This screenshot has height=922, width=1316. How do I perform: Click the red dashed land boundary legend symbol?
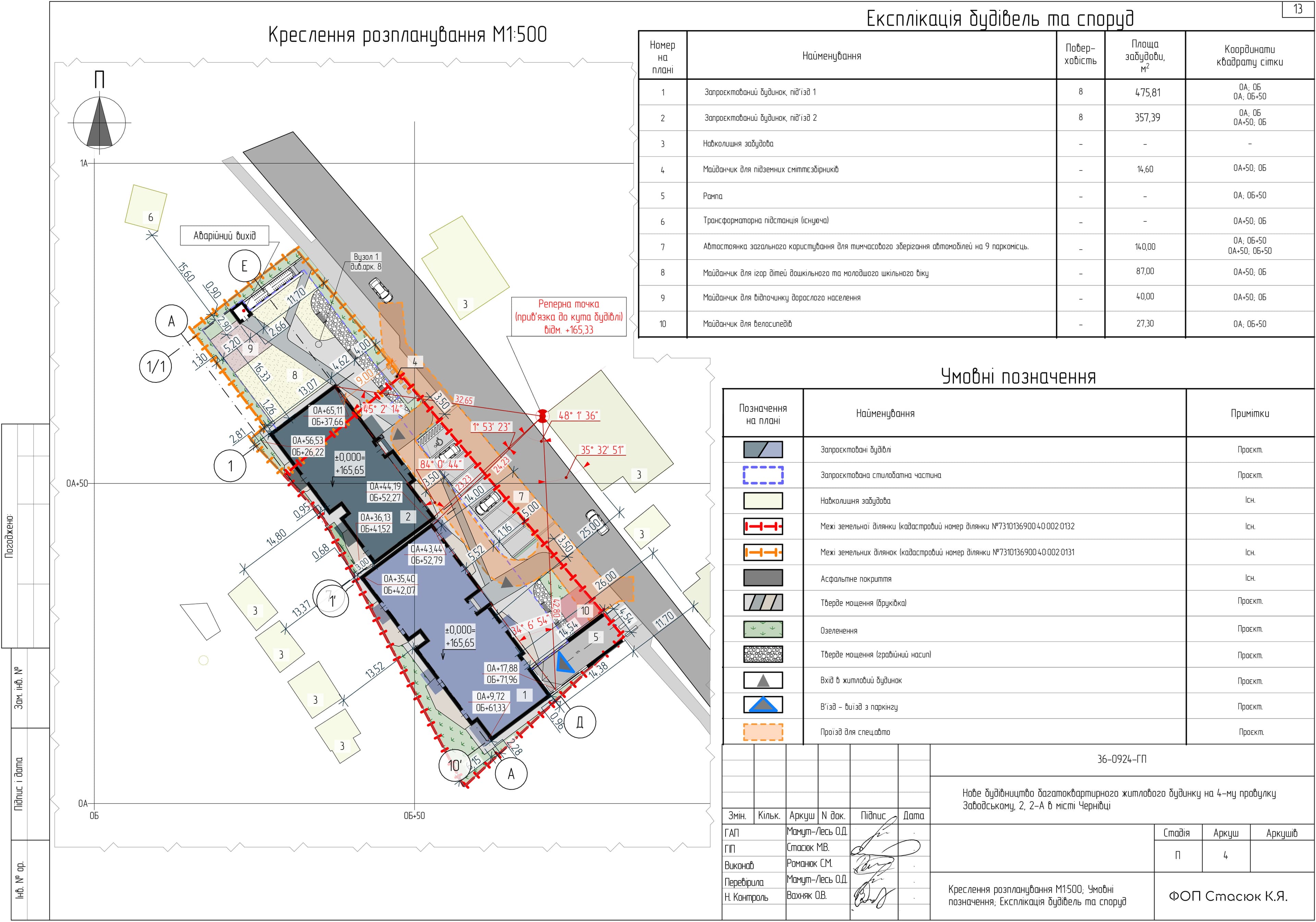click(x=763, y=526)
